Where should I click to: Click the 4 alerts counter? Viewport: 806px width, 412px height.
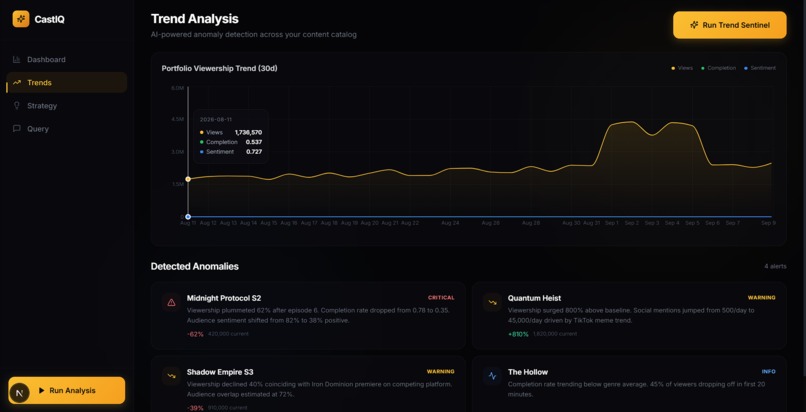coord(775,266)
